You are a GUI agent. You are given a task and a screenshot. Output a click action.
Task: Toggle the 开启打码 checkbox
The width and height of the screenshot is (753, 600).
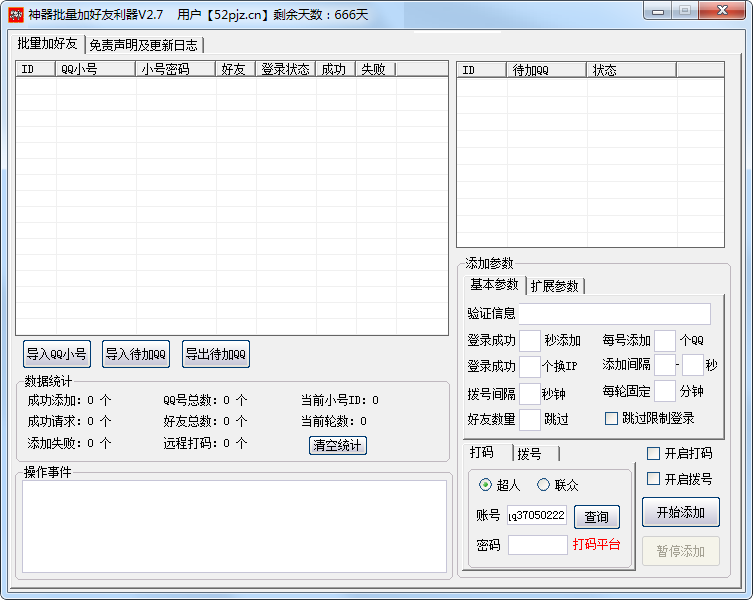tap(654, 454)
